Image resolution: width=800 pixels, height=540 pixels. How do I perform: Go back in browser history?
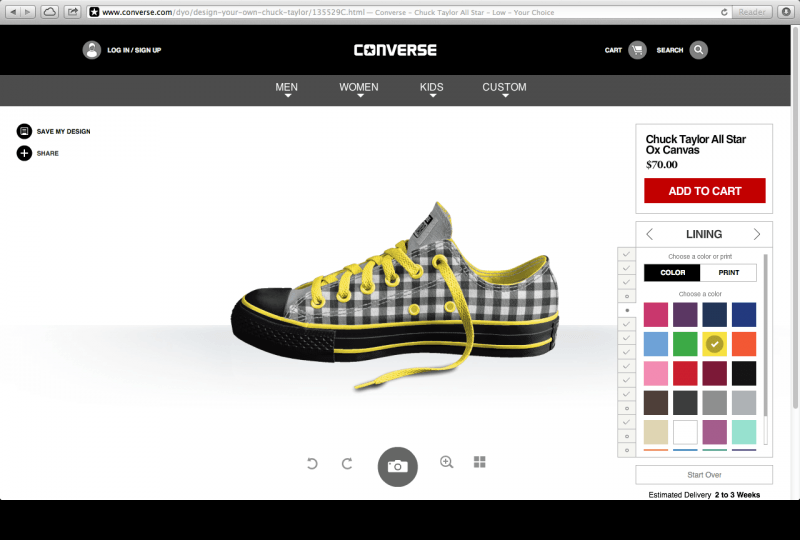(13, 12)
